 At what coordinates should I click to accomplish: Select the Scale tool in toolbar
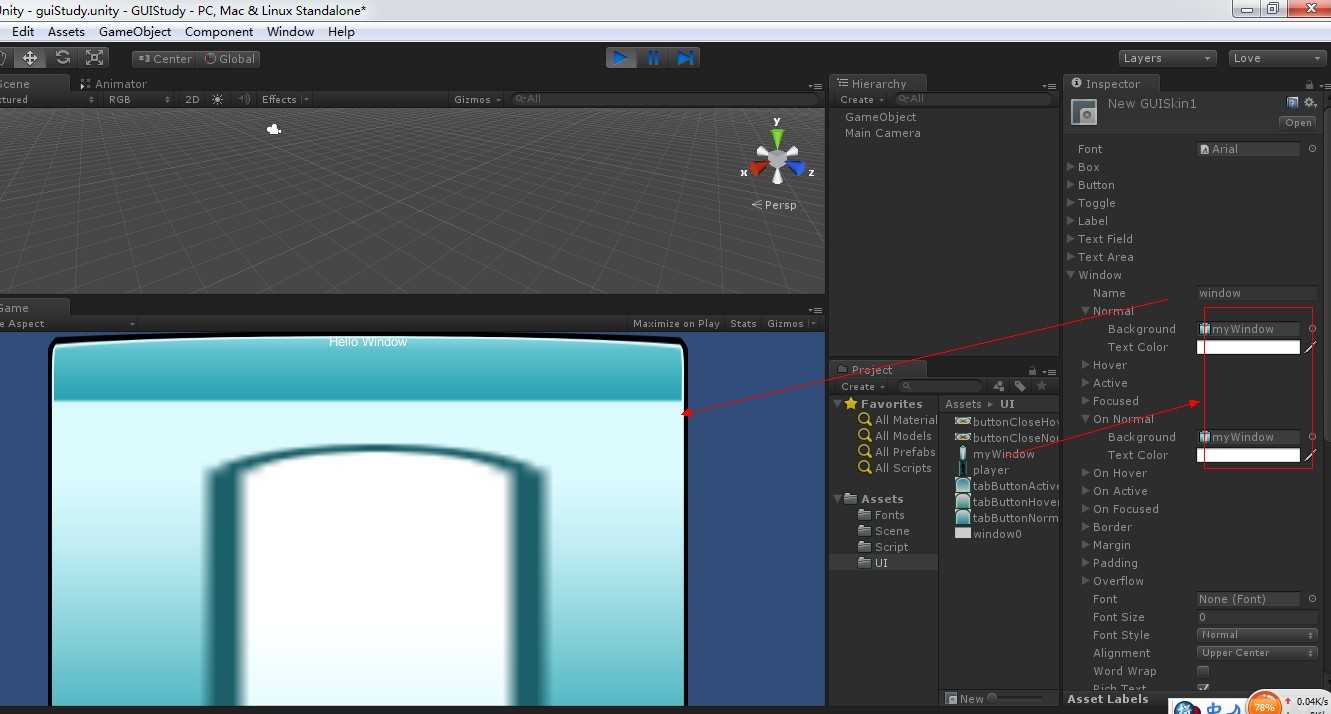(x=95, y=58)
